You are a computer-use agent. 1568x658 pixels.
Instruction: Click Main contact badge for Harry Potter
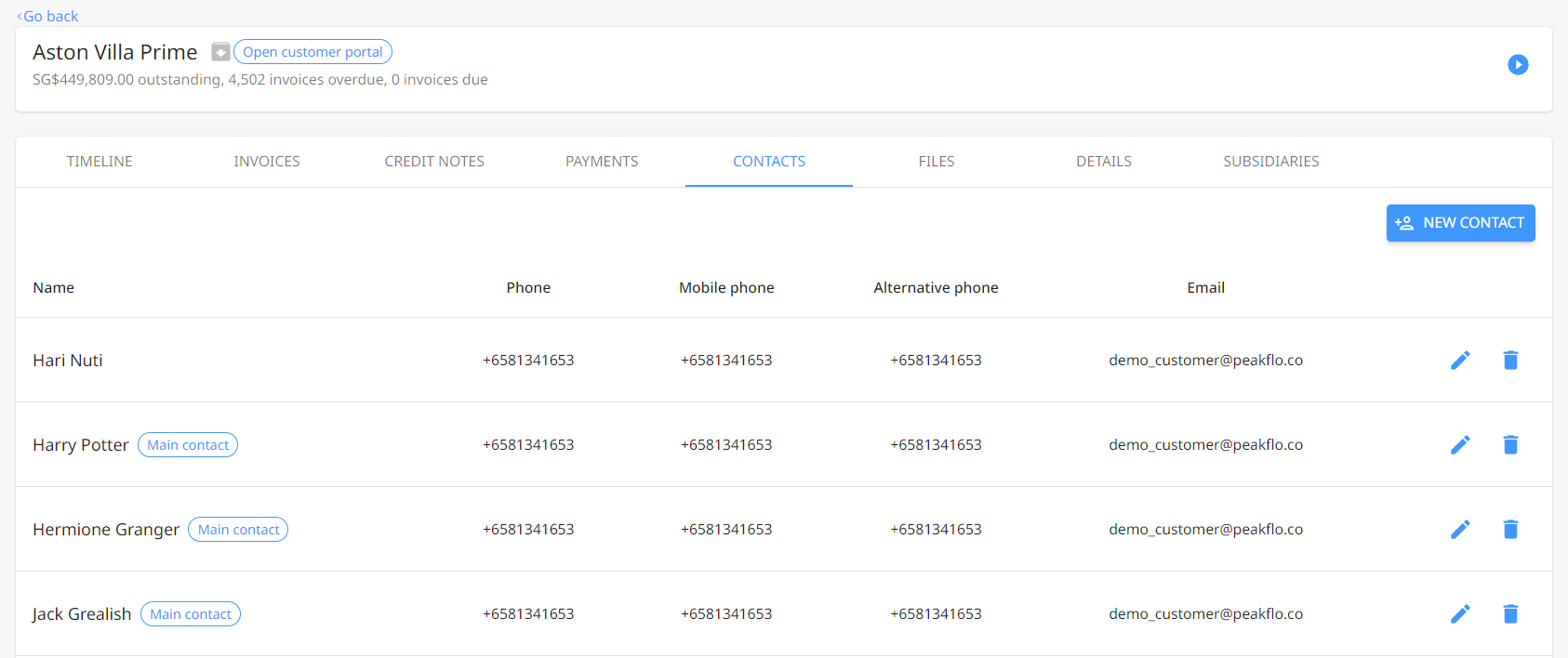(x=188, y=445)
